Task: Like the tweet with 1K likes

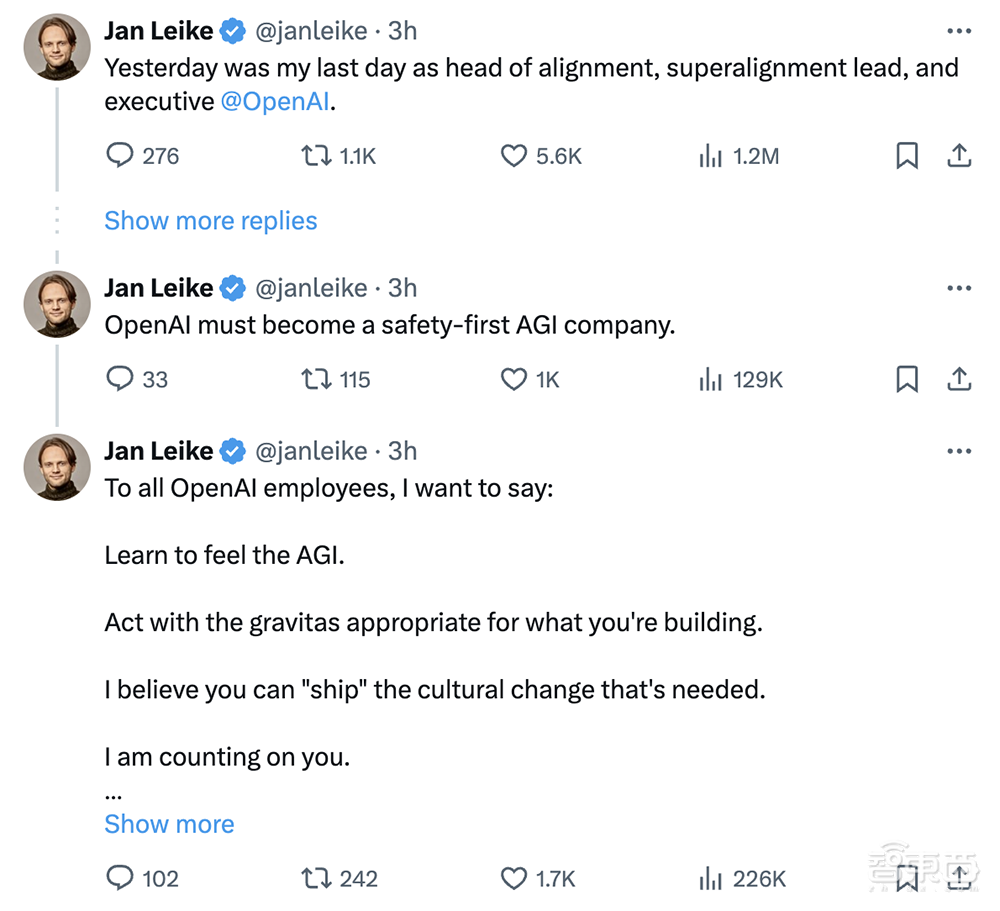Action: (x=514, y=379)
